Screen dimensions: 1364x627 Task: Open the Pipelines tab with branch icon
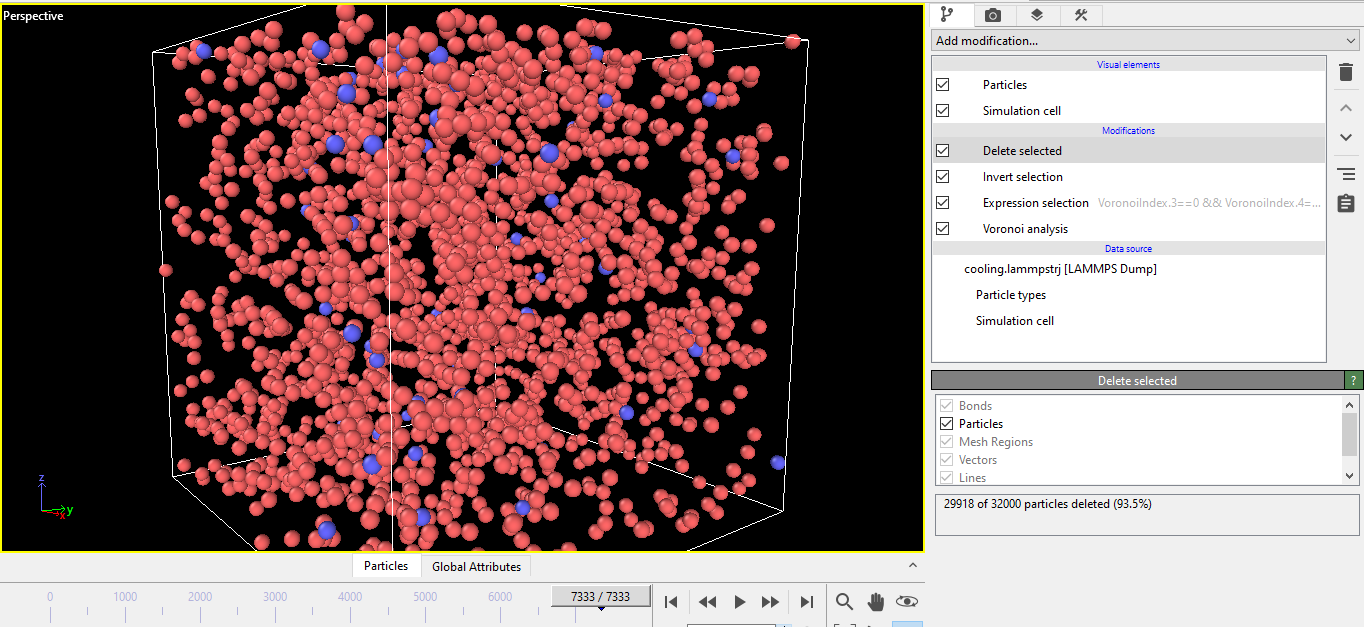pyautogui.click(x=949, y=14)
